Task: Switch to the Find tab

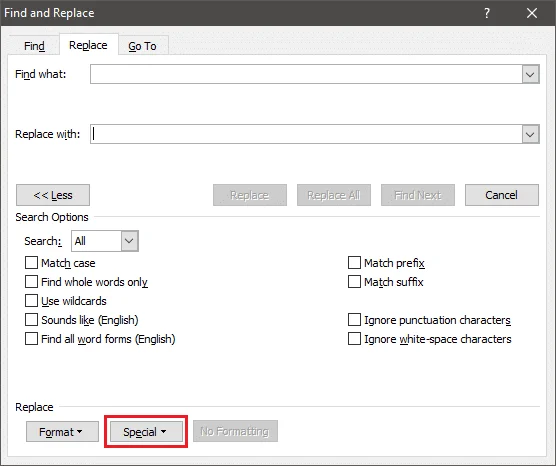Action: pyautogui.click(x=34, y=46)
